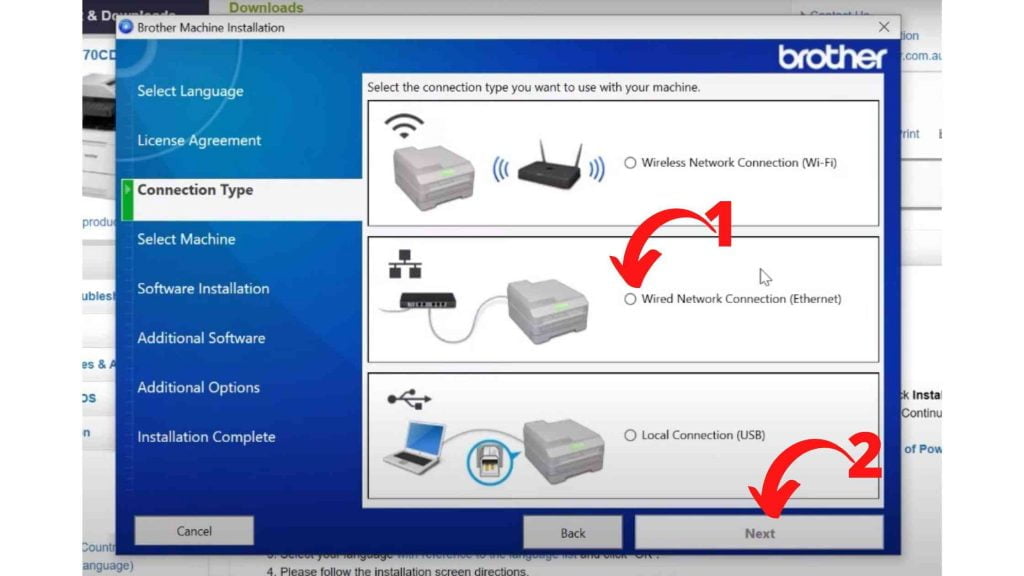Go to the Software Installation step
Viewport: 1024px width, 576px height.
(x=203, y=289)
